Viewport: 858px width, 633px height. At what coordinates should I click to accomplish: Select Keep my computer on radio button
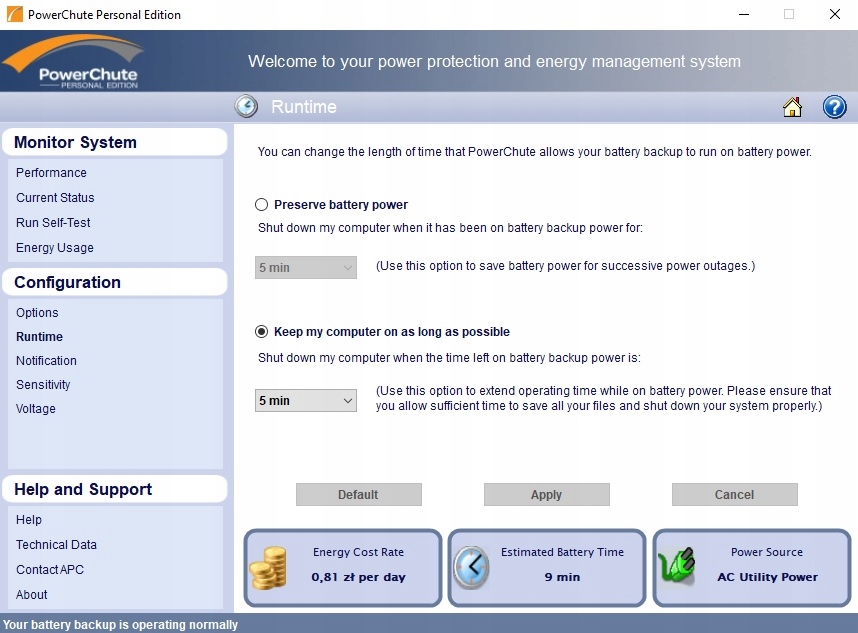coord(262,332)
